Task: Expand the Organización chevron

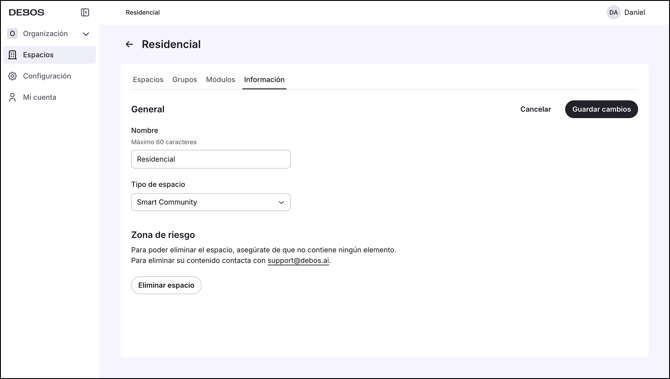Action: [86, 34]
